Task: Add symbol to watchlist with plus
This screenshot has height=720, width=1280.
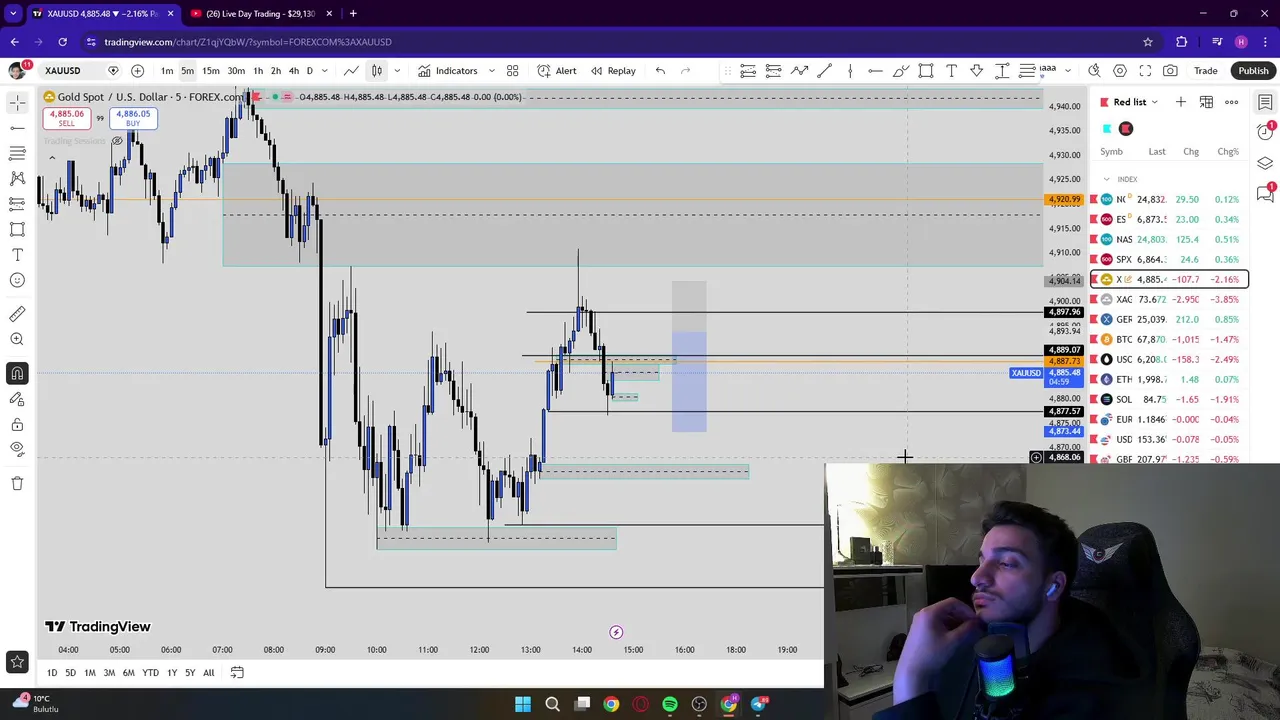Action: (x=1180, y=102)
